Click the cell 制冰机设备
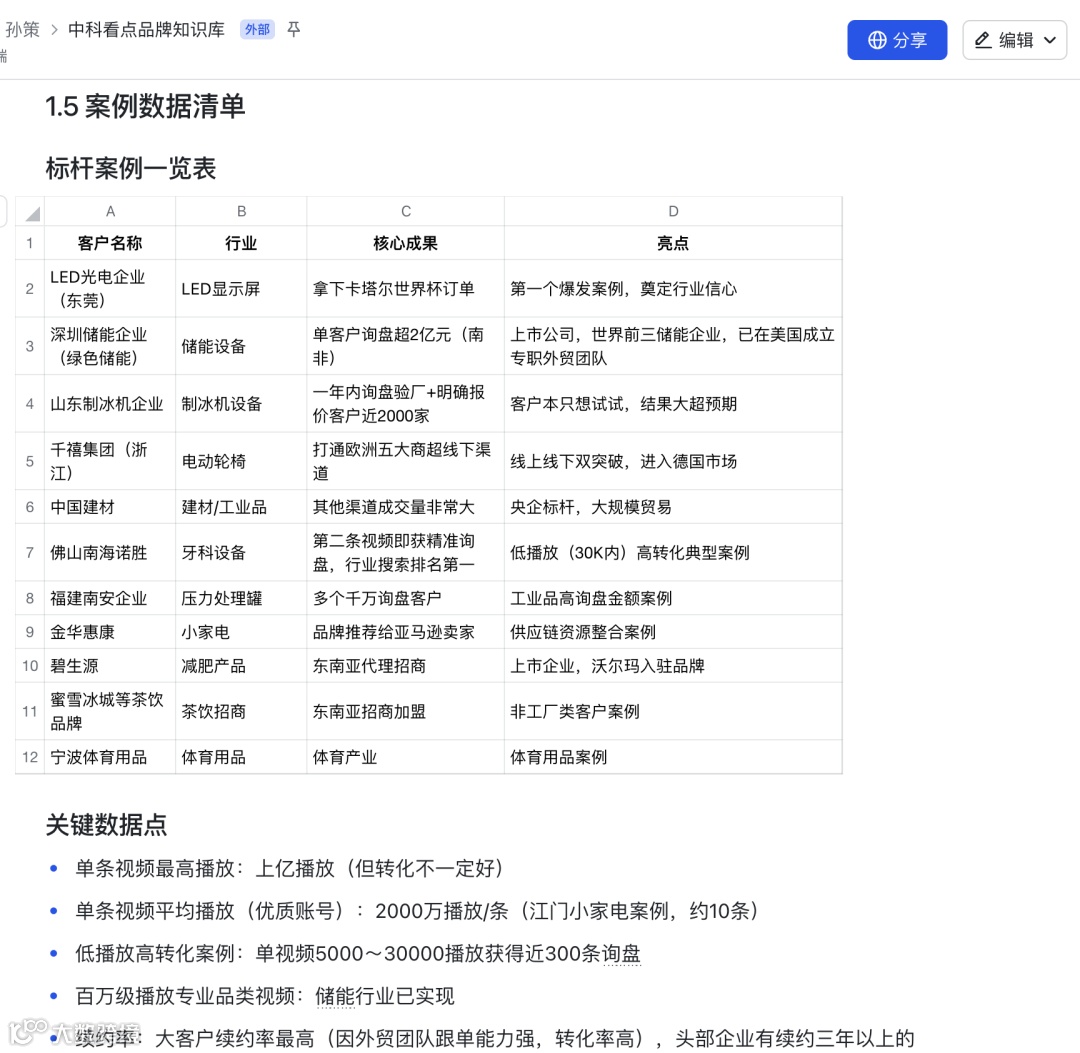Viewport: 1080px width, 1053px height. click(241, 404)
